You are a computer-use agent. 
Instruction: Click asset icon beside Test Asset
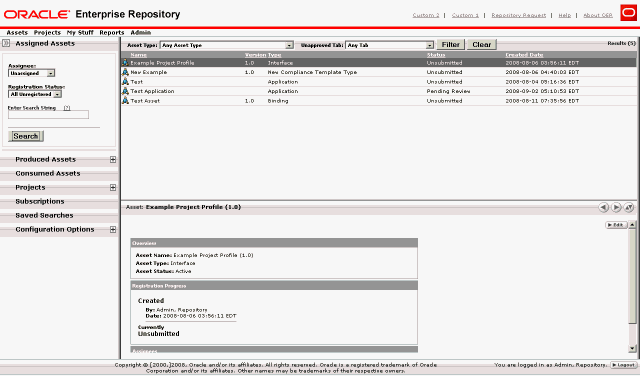coord(125,100)
